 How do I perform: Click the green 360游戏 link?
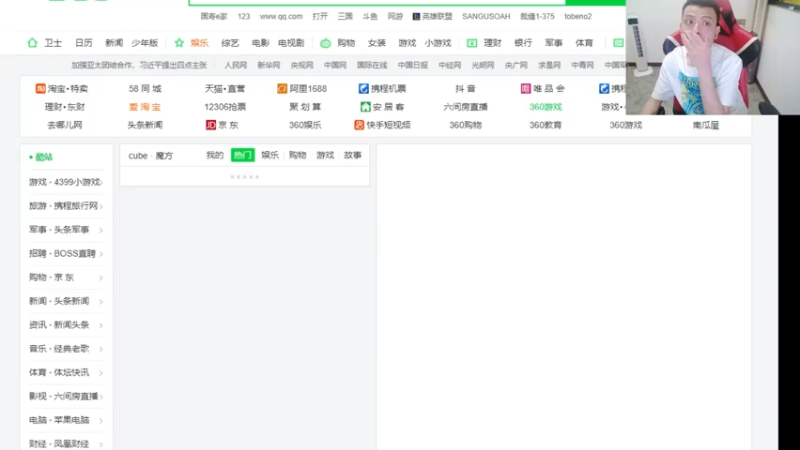(x=545, y=107)
